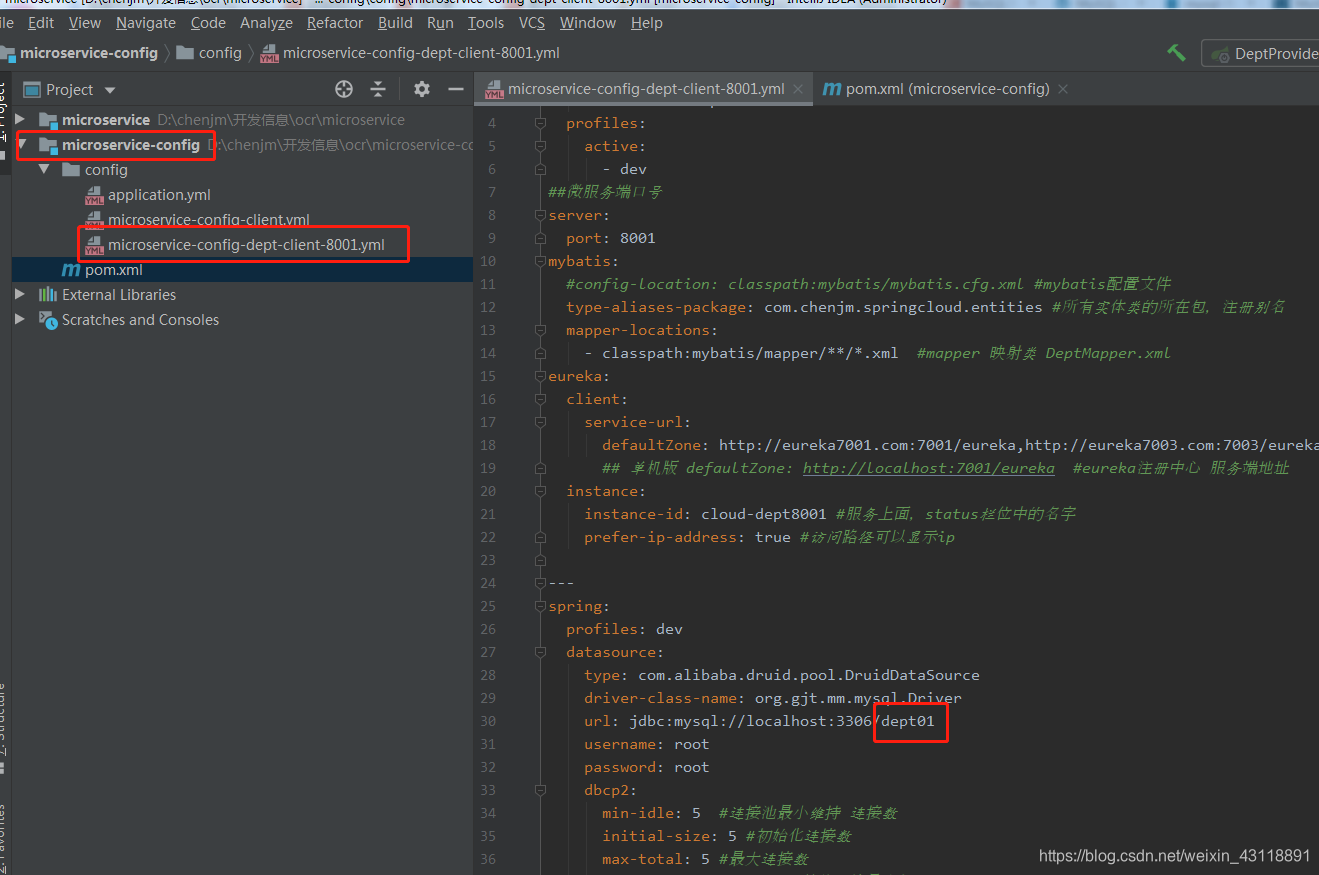Fold the eureka block at line 15
Image resolution: width=1319 pixels, height=875 pixels.
(541, 376)
